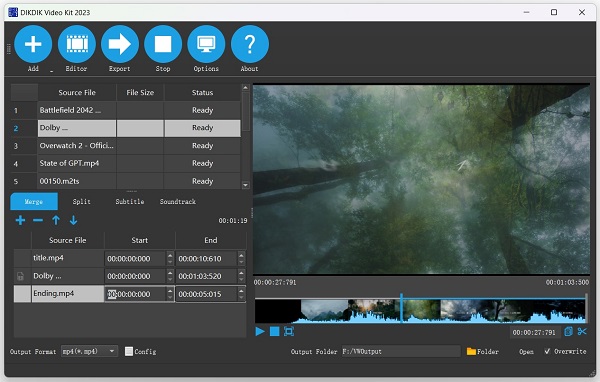Open Options from the toolbar
The image size is (600, 382).
click(206, 44)
